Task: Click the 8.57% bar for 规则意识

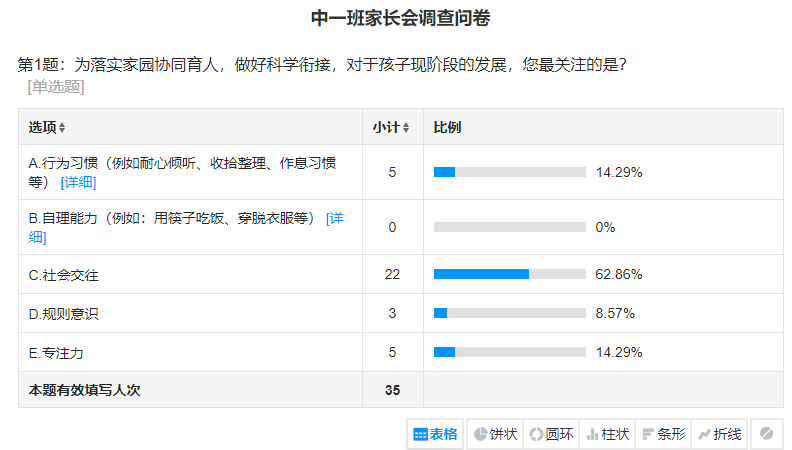Action: point(510,313)
